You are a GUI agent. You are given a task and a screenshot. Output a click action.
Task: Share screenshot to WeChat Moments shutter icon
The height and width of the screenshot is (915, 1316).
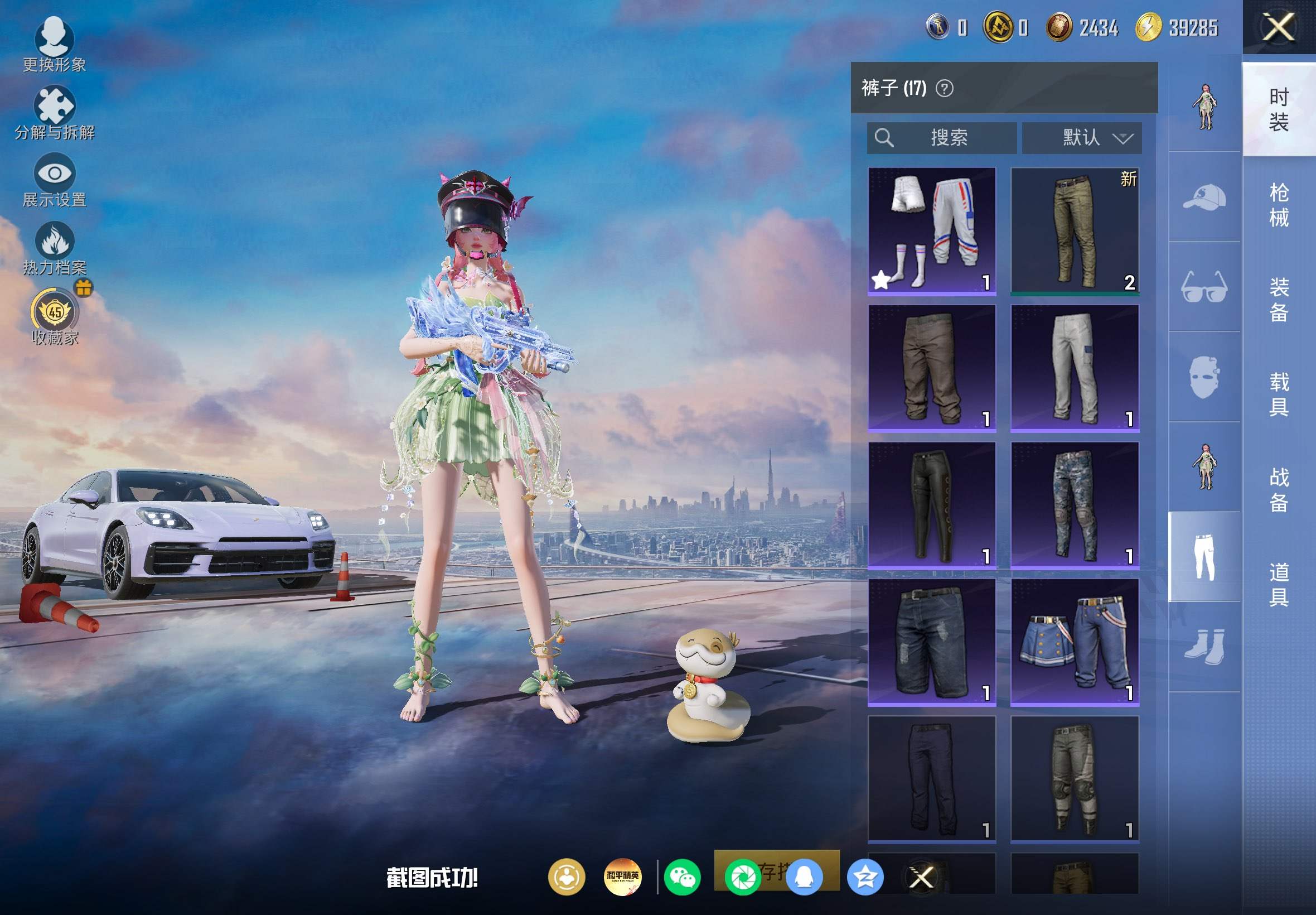[x=743, y=877]
